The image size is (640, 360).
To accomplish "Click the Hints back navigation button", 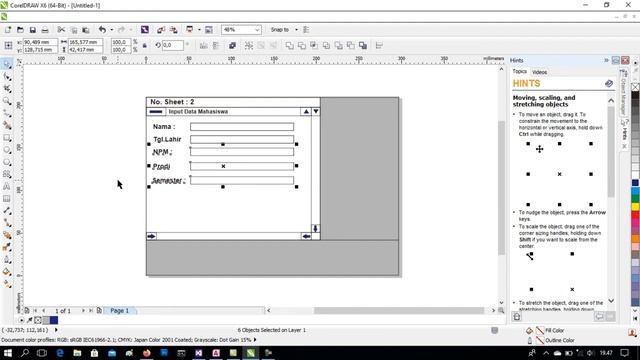I will pyautogui.click(x=599, y=316).
